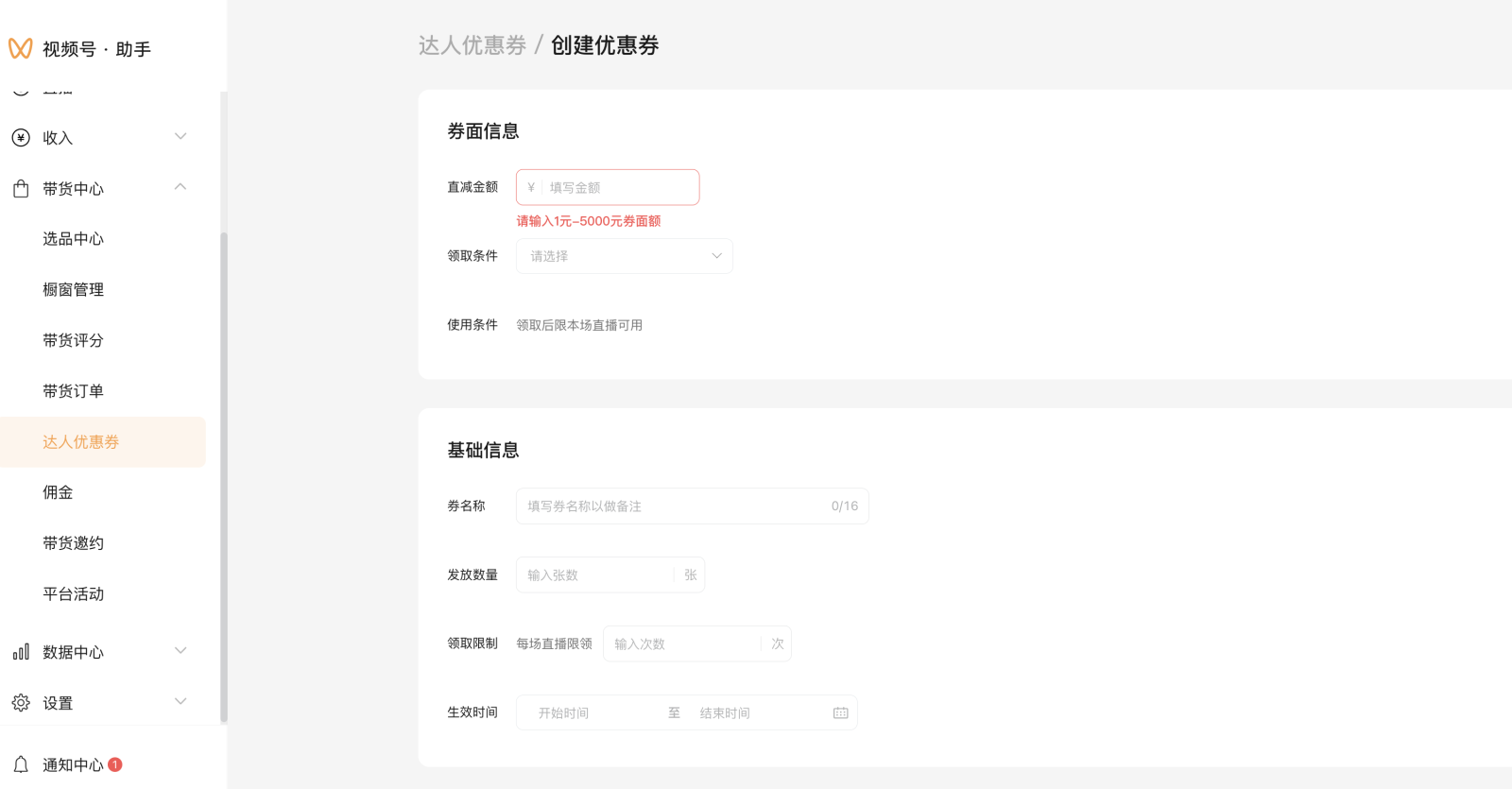The width and height of the screenshot is (1512, 789).
Task: Open 通知中心 via the bell icon
Action: tap(21, 764)
